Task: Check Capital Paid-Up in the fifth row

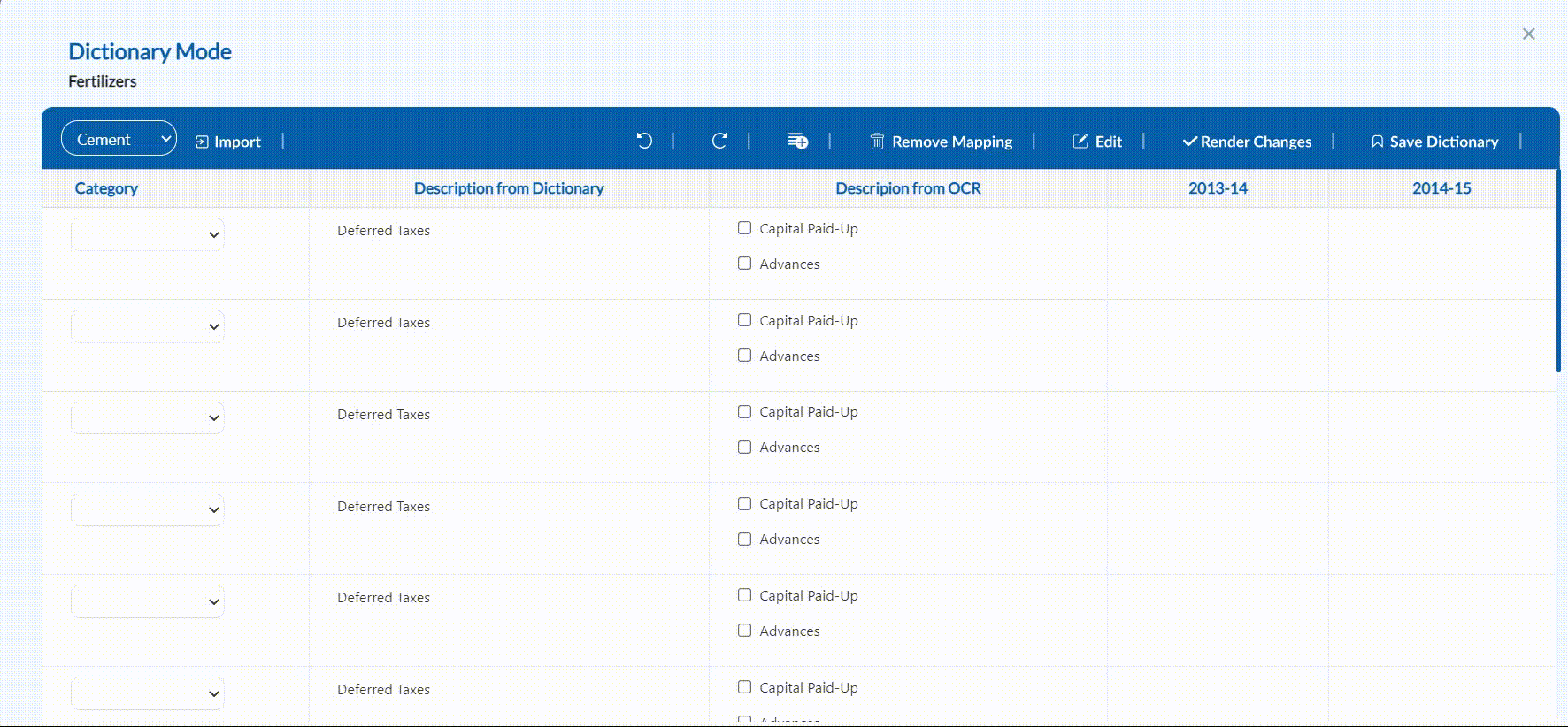Action: tap(744, 595)
